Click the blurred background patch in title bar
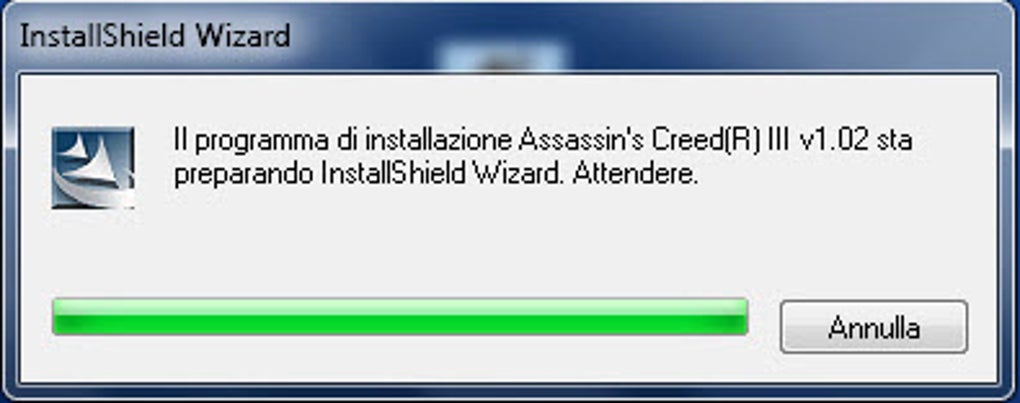Image resolution: width=1020 pixels, height=403 pixels. click(500, 57)
